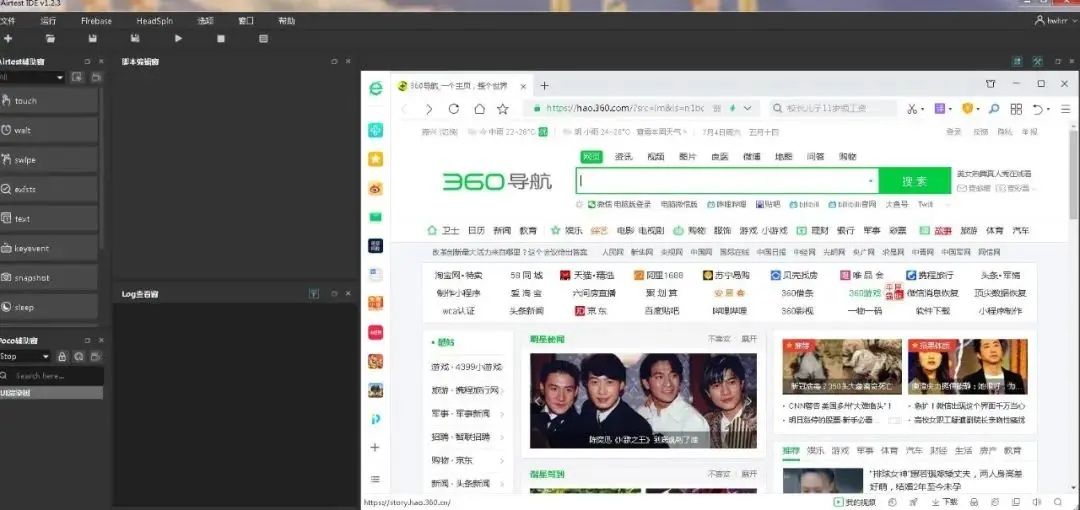Select the 图片 search tab
The image size is (1080, 510).
[687, 156]
